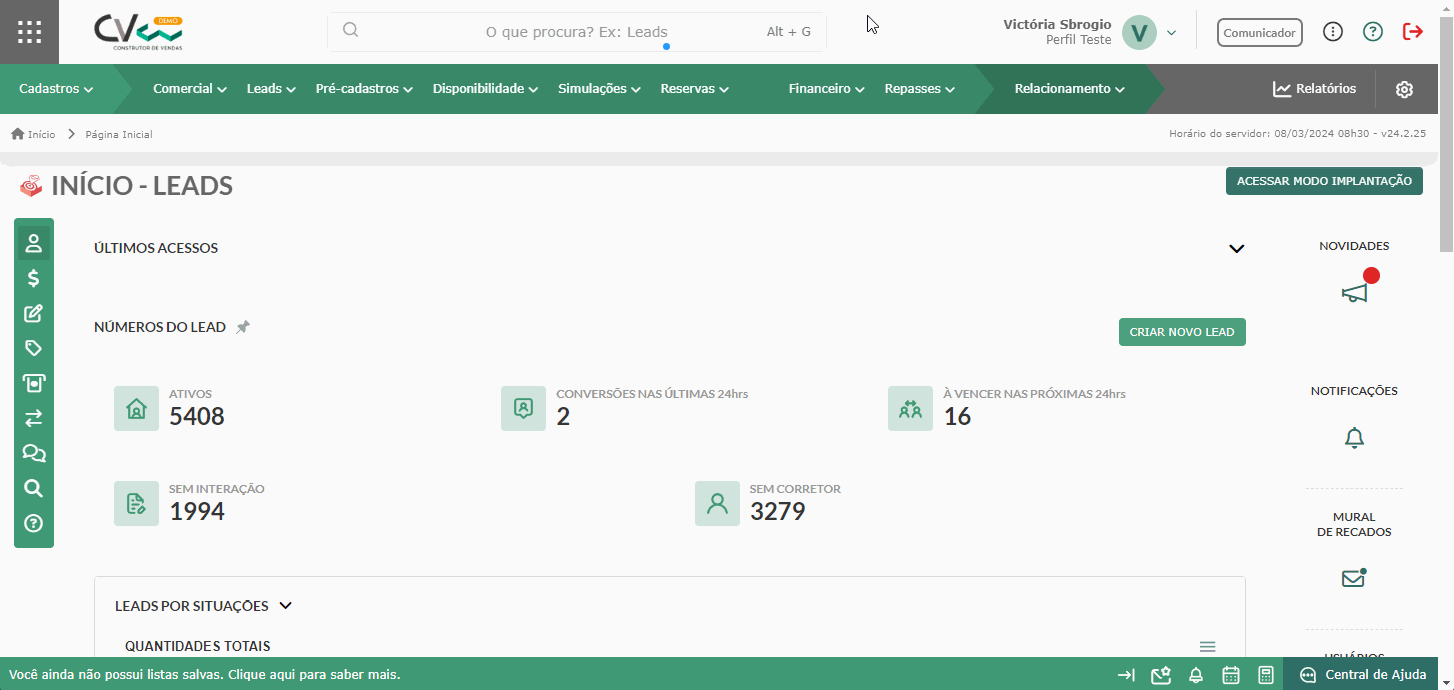Image resolution: width=1454 pixels, height=690 pixels.
Task: Open the Pré-cadastros dropdown menu
Action: coord(365,89)
